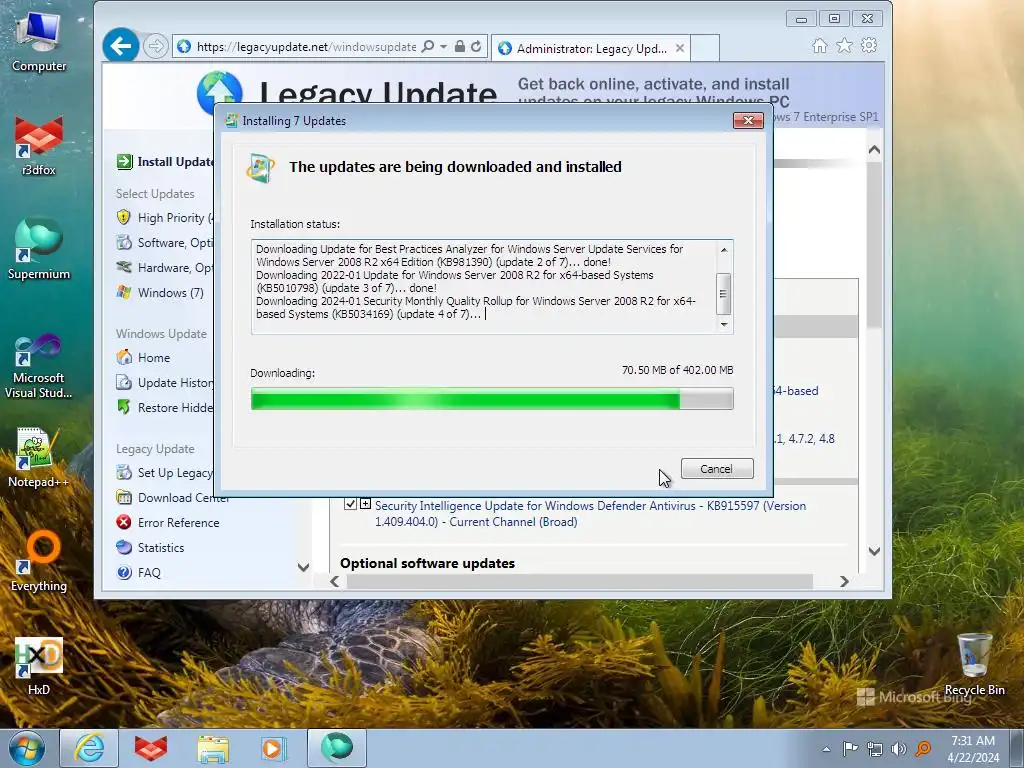Click Install Updates in the sidebar
The height and width of the screenshot is (768, 1024).
[175, 162]
